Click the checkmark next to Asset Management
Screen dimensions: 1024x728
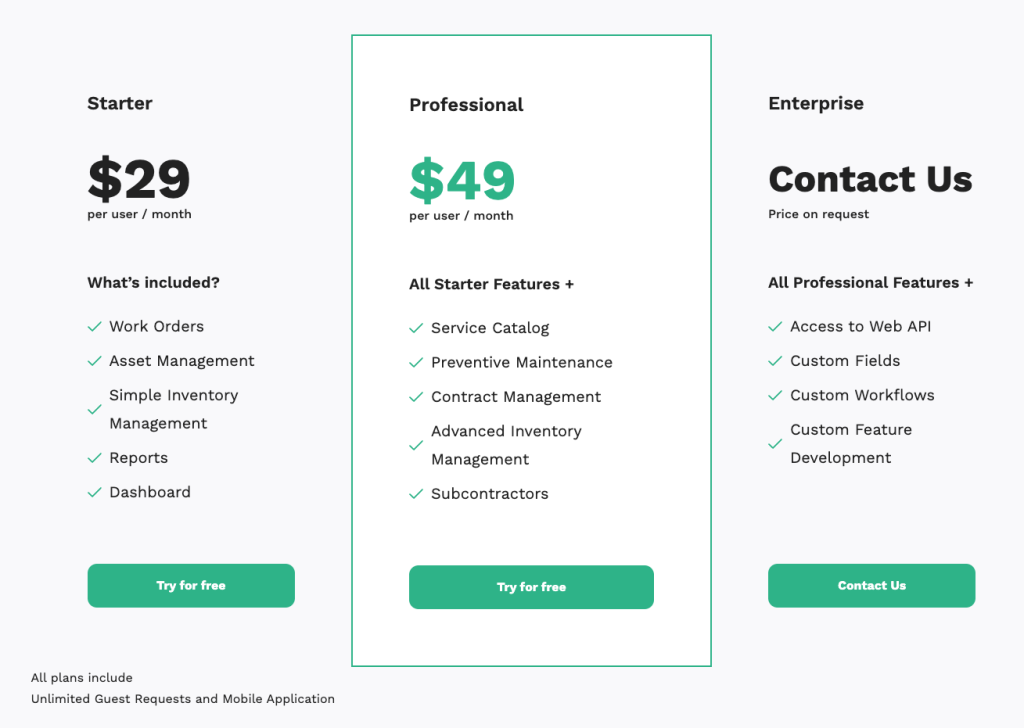click(94, 361)
